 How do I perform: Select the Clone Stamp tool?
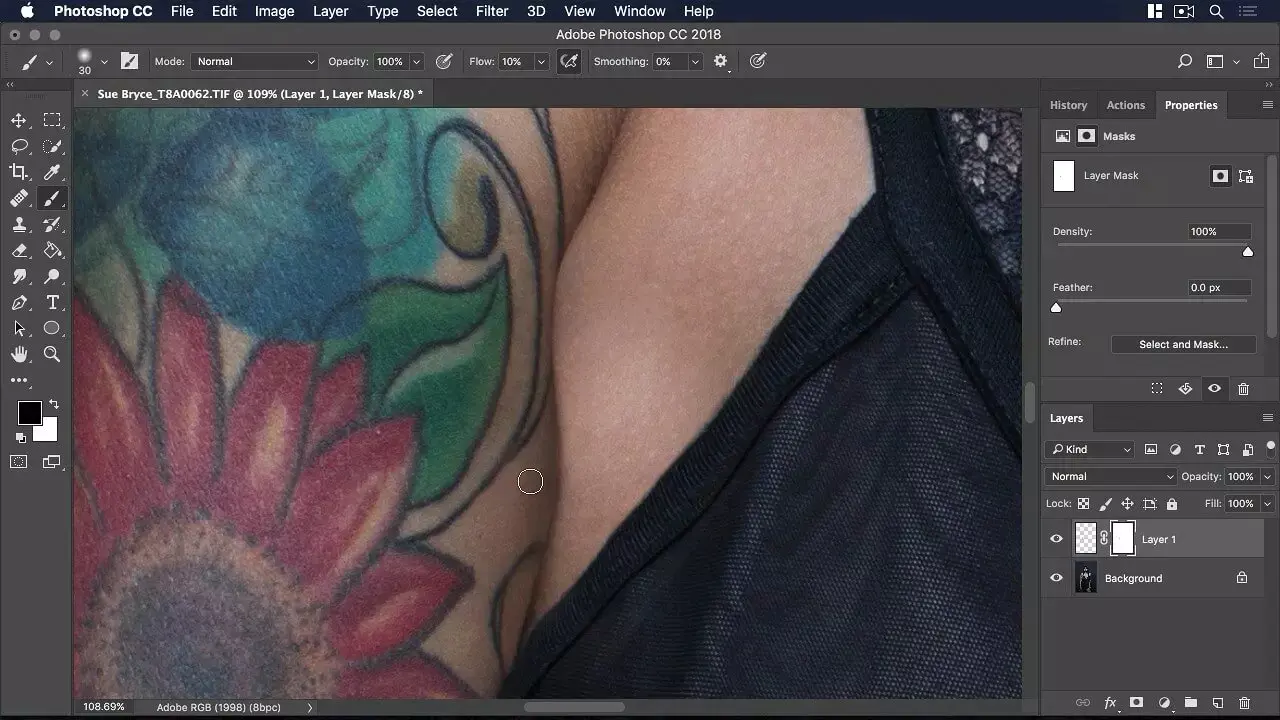[x=19, y=224]
